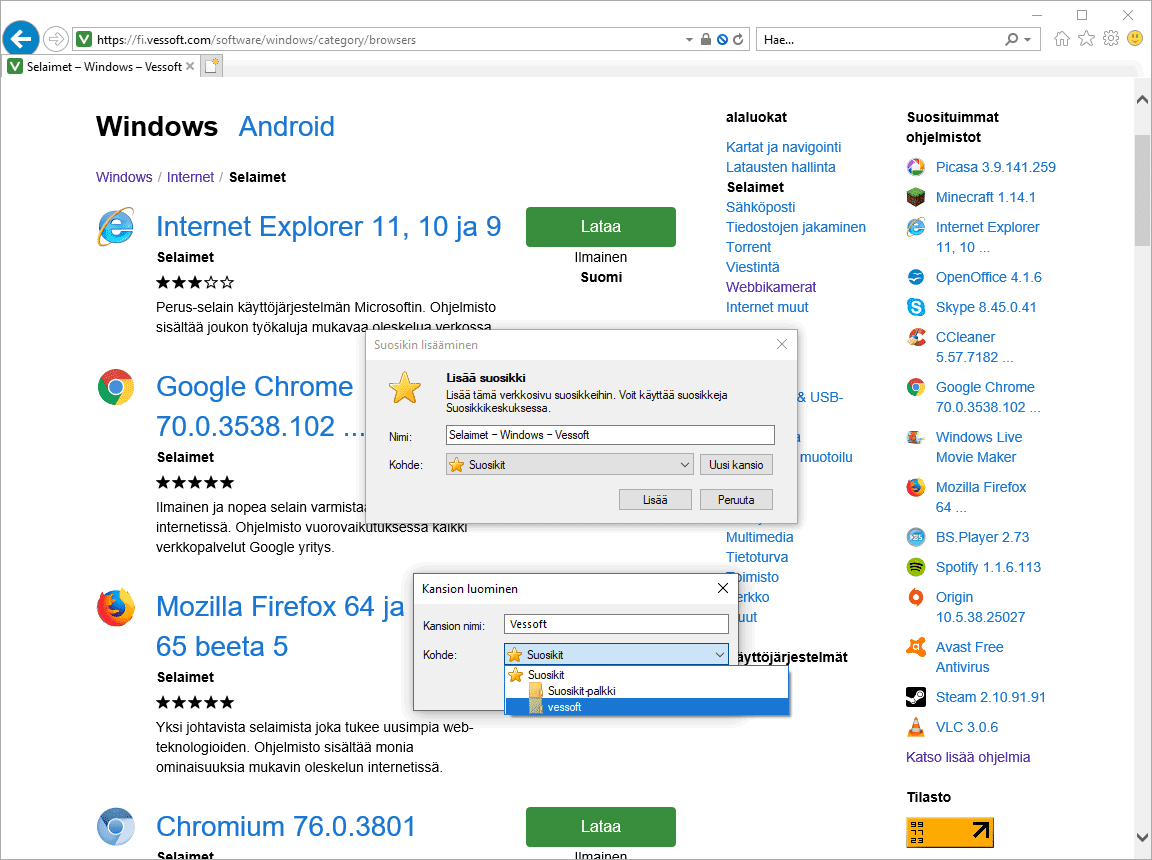The height and width of the screenshot is (860, 1152).
Task: Click the Peruuta button in favorites dialog
Action: tap(736, 500)
